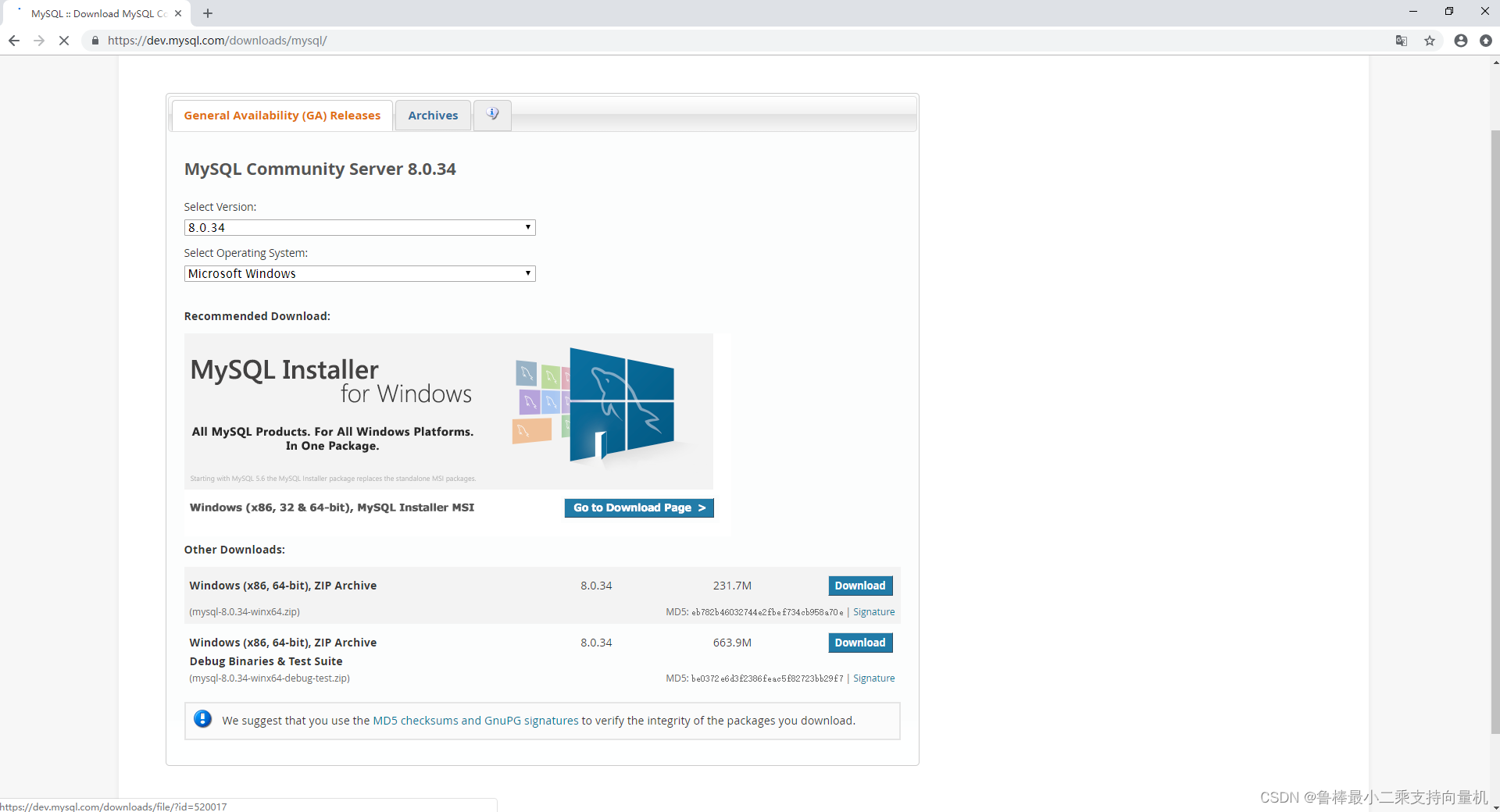
Task: Click Go to Download Page button
Action: tap(639, 507)
